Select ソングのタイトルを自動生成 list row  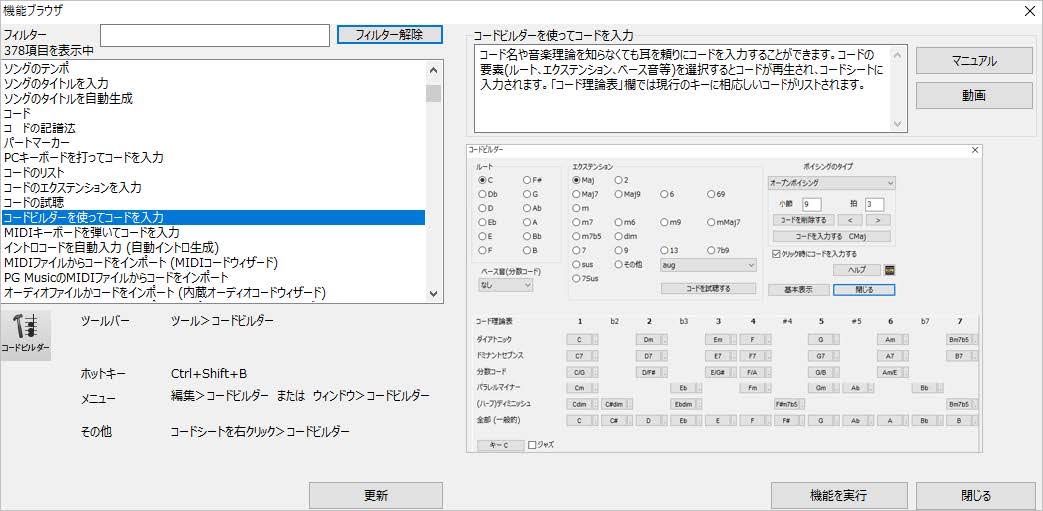point(213,98)
